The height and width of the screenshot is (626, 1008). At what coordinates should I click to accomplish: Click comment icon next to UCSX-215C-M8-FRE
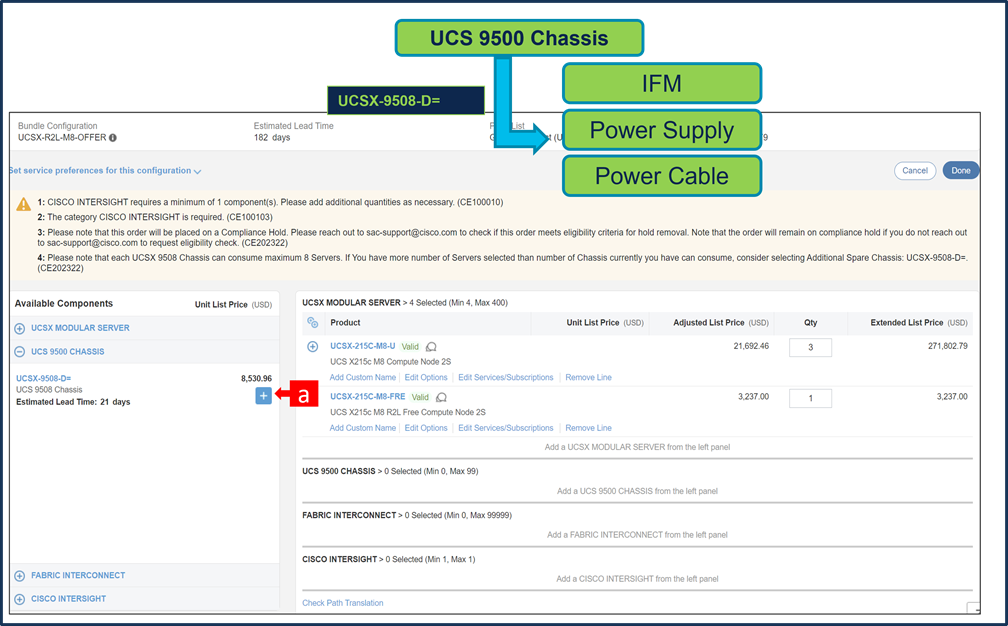pos(442,397)
